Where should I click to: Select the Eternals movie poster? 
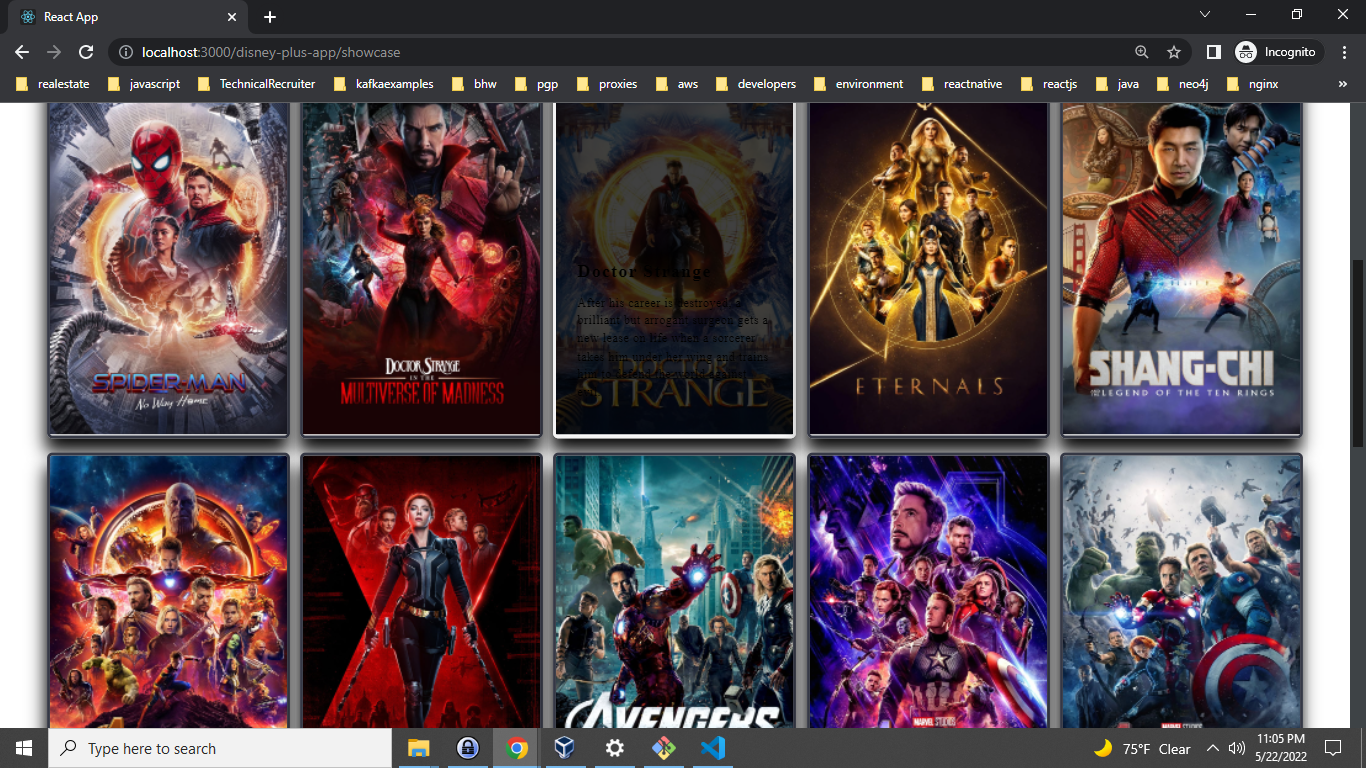[928, 268]
